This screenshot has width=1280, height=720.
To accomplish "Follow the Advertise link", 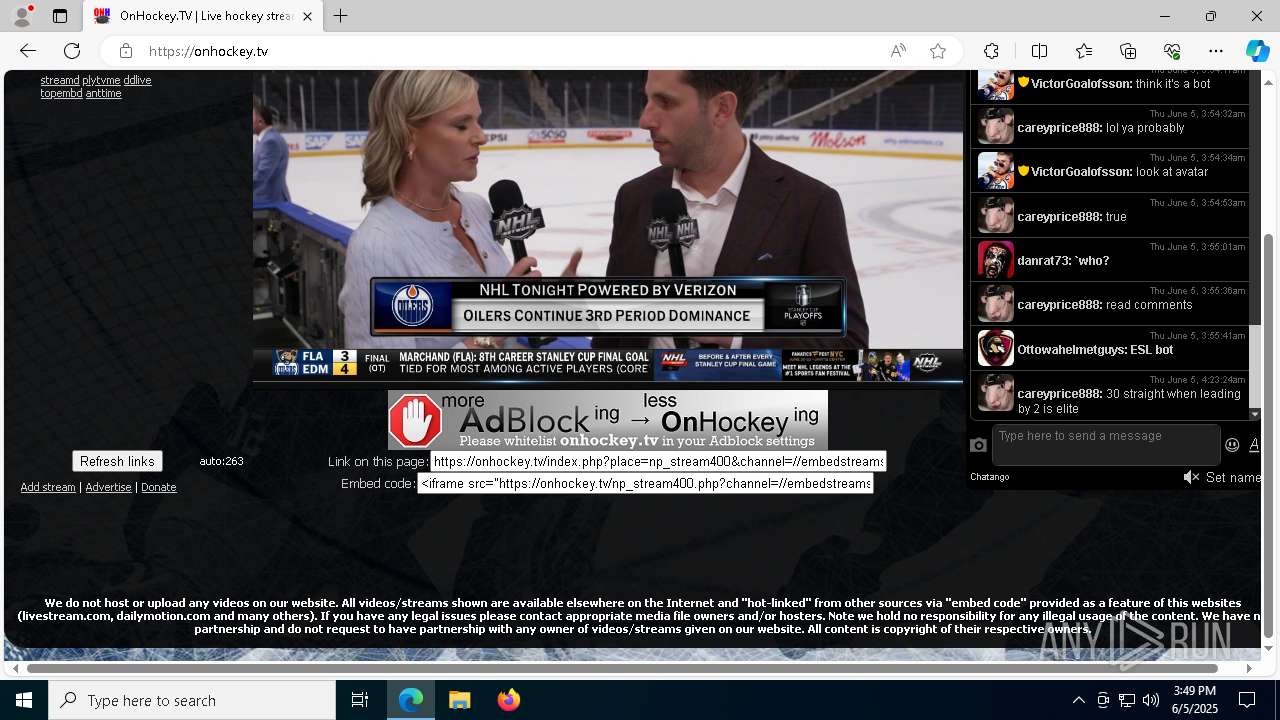I will click(108, 487).
